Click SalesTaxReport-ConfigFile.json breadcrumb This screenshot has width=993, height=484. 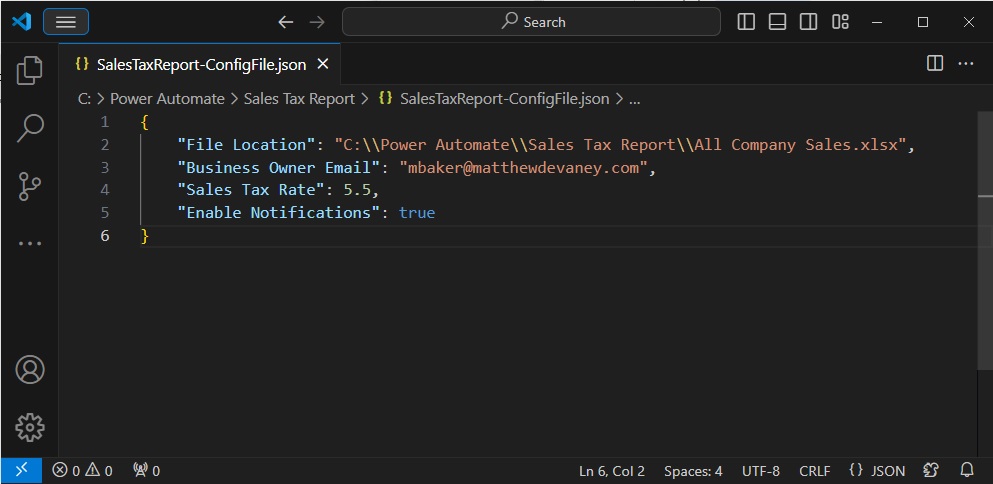point(494,99)
